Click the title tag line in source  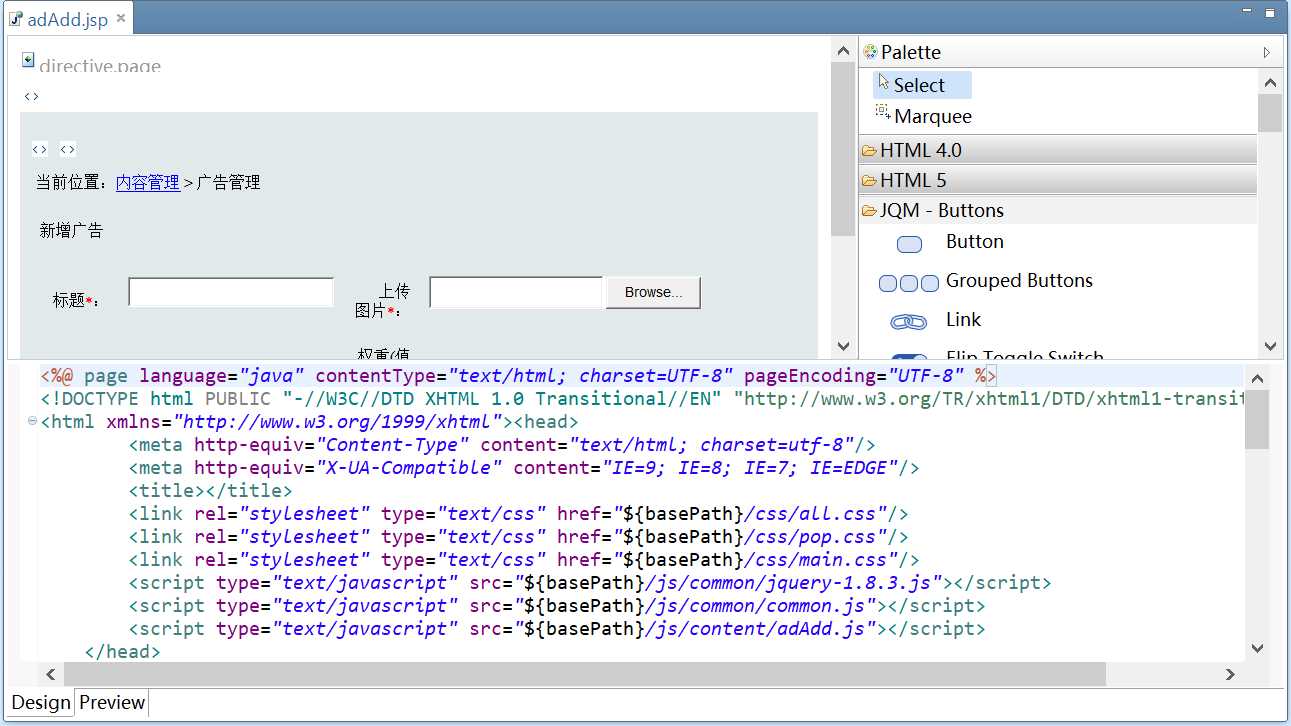[210, 490]
